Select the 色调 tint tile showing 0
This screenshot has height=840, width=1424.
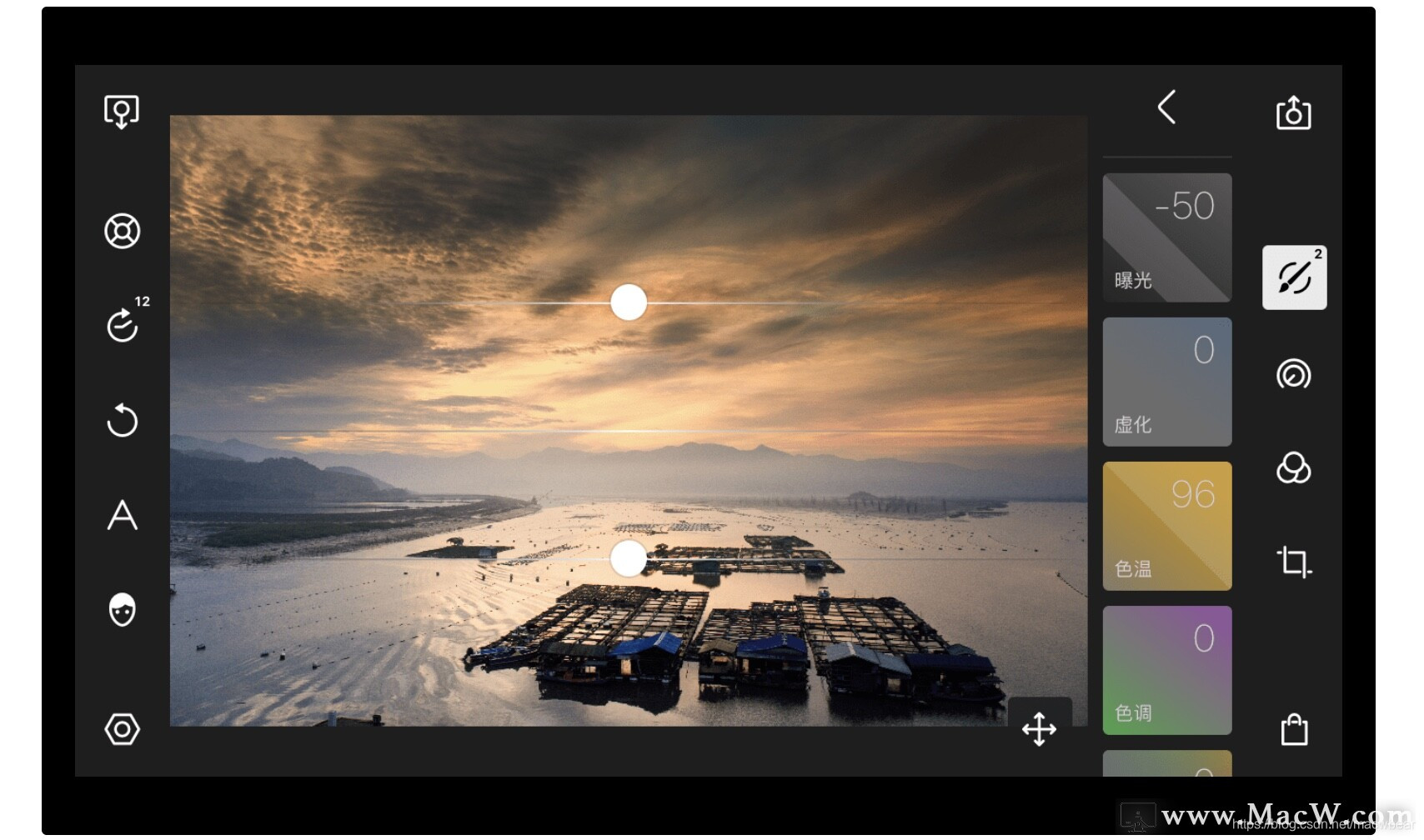(x=1167, y=670)
